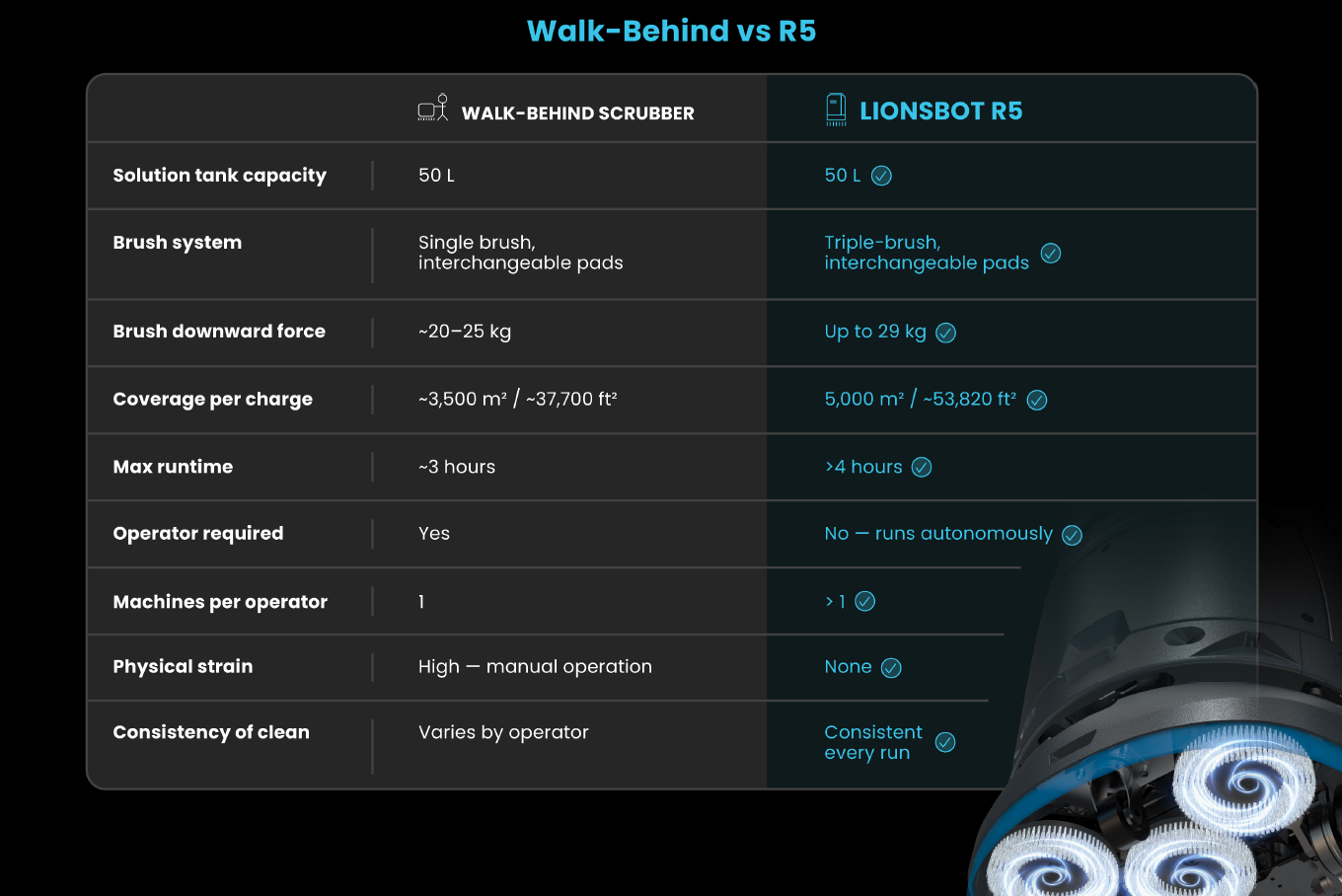Click the Brush downward force row label
The image size is (1342, 896).
pyautogui.click(x=219, y=332)
